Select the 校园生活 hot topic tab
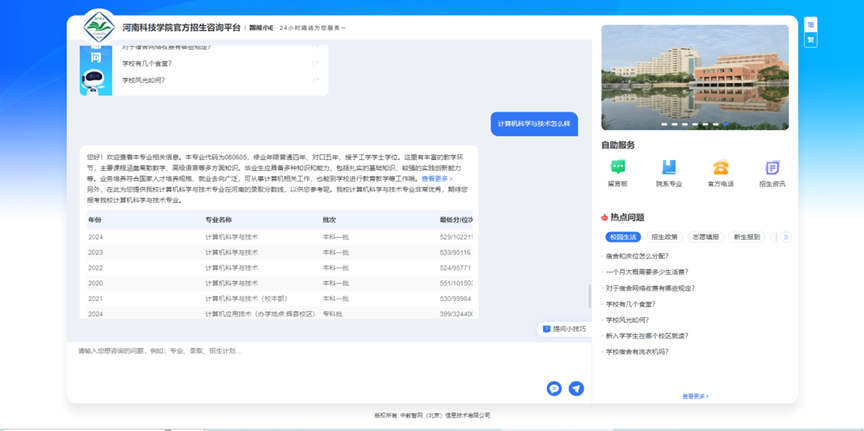Image resolution: width=864 pixels, height=431 pixels. point(623,237)
